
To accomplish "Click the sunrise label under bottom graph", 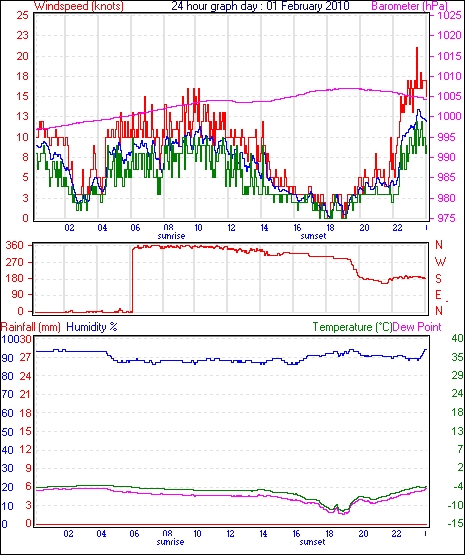I will pyautogui.click(x=171, y=542).
